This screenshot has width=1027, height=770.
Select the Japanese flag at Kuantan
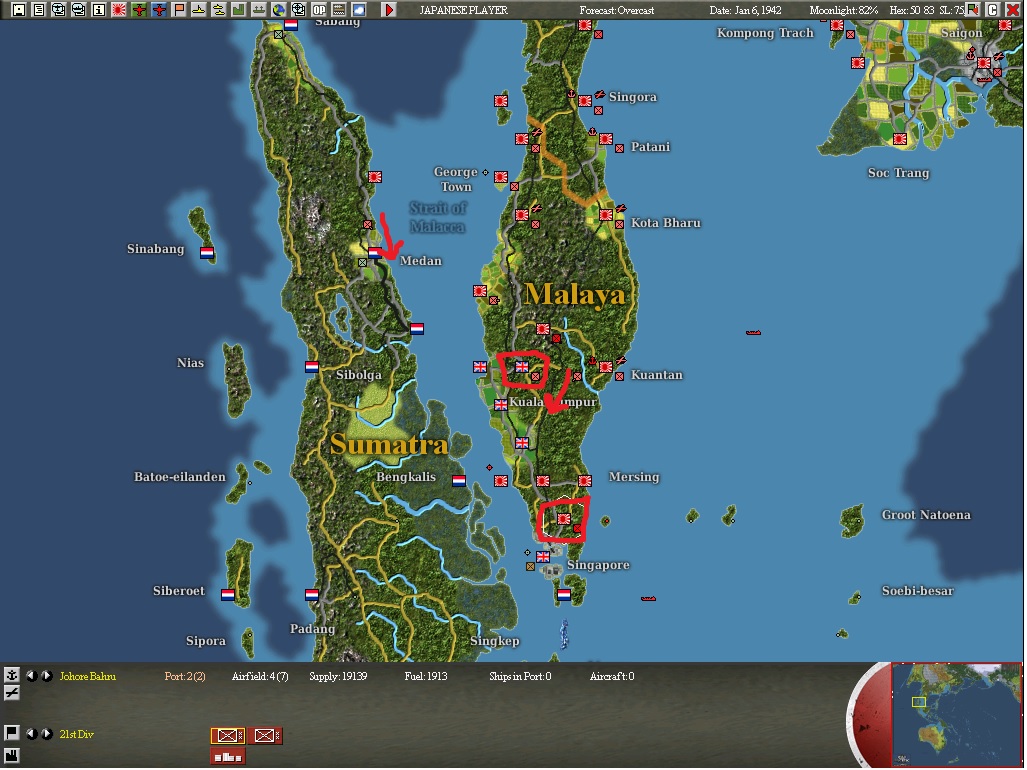point(606,367)
